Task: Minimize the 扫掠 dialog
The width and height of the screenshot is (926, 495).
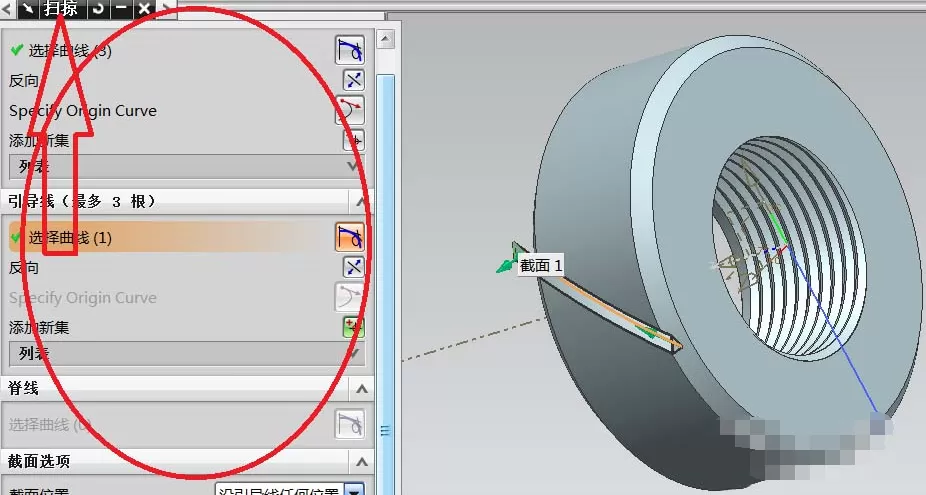Action: click(121, 8)
